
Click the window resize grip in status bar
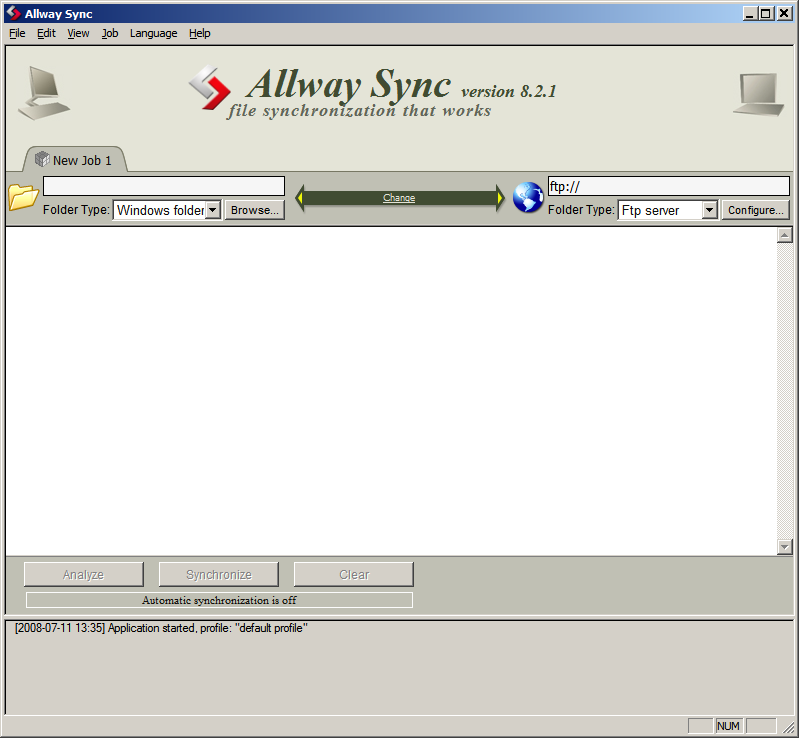coord(788,728)
